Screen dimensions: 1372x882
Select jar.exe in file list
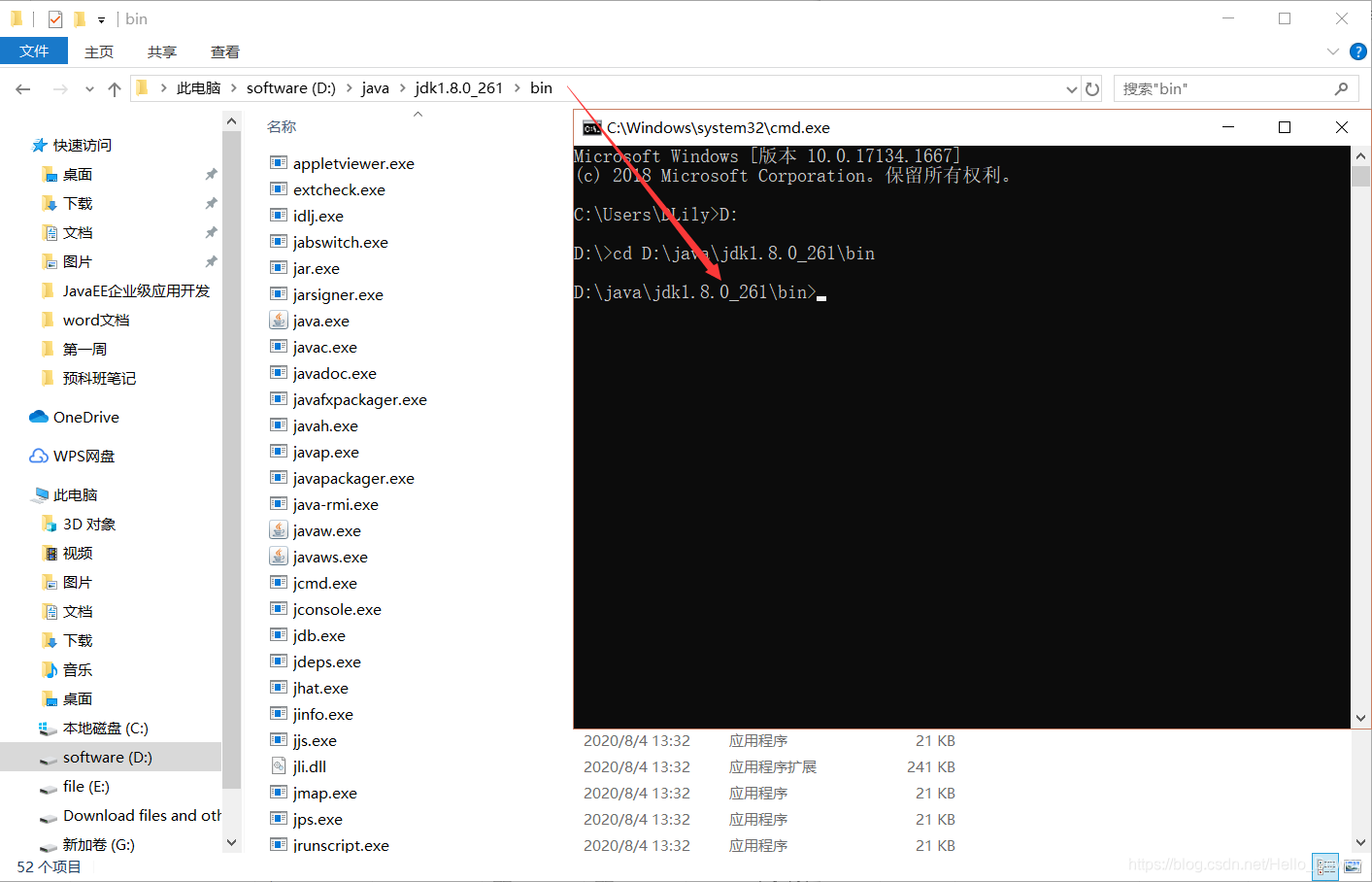pyautogui.click(x=316, y=268)
